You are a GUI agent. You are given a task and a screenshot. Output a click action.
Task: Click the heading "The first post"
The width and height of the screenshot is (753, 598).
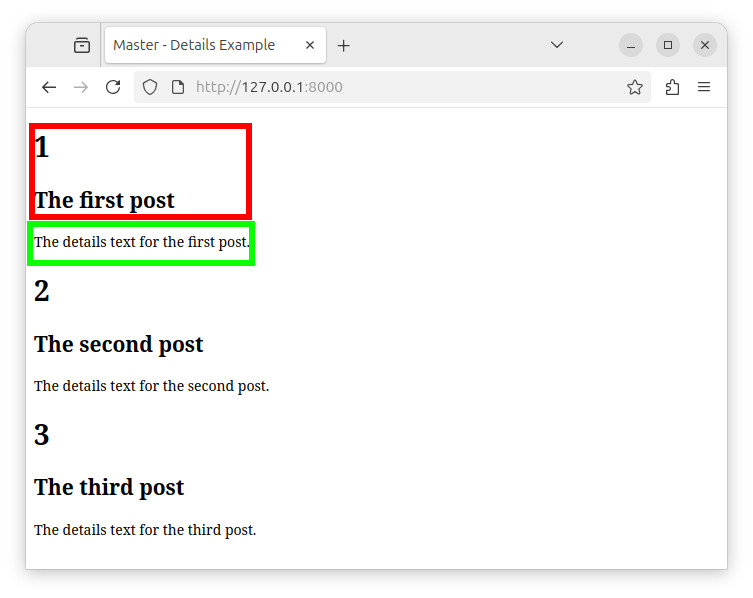coord(104,200)
